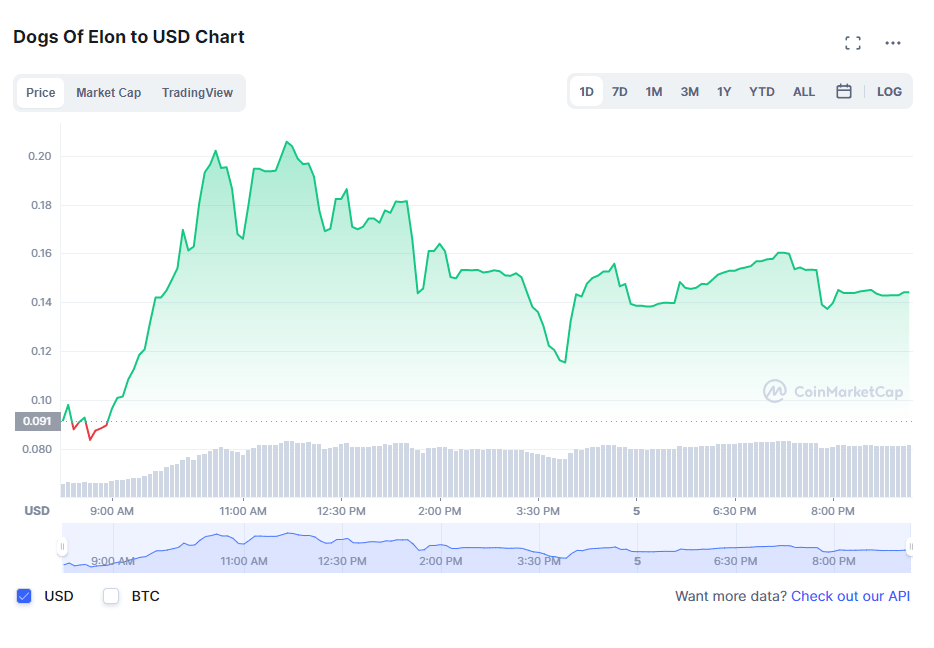934x648 pixels.
Task: Click the 3:30 PM x-axis time label
Action: click(538, 511)
